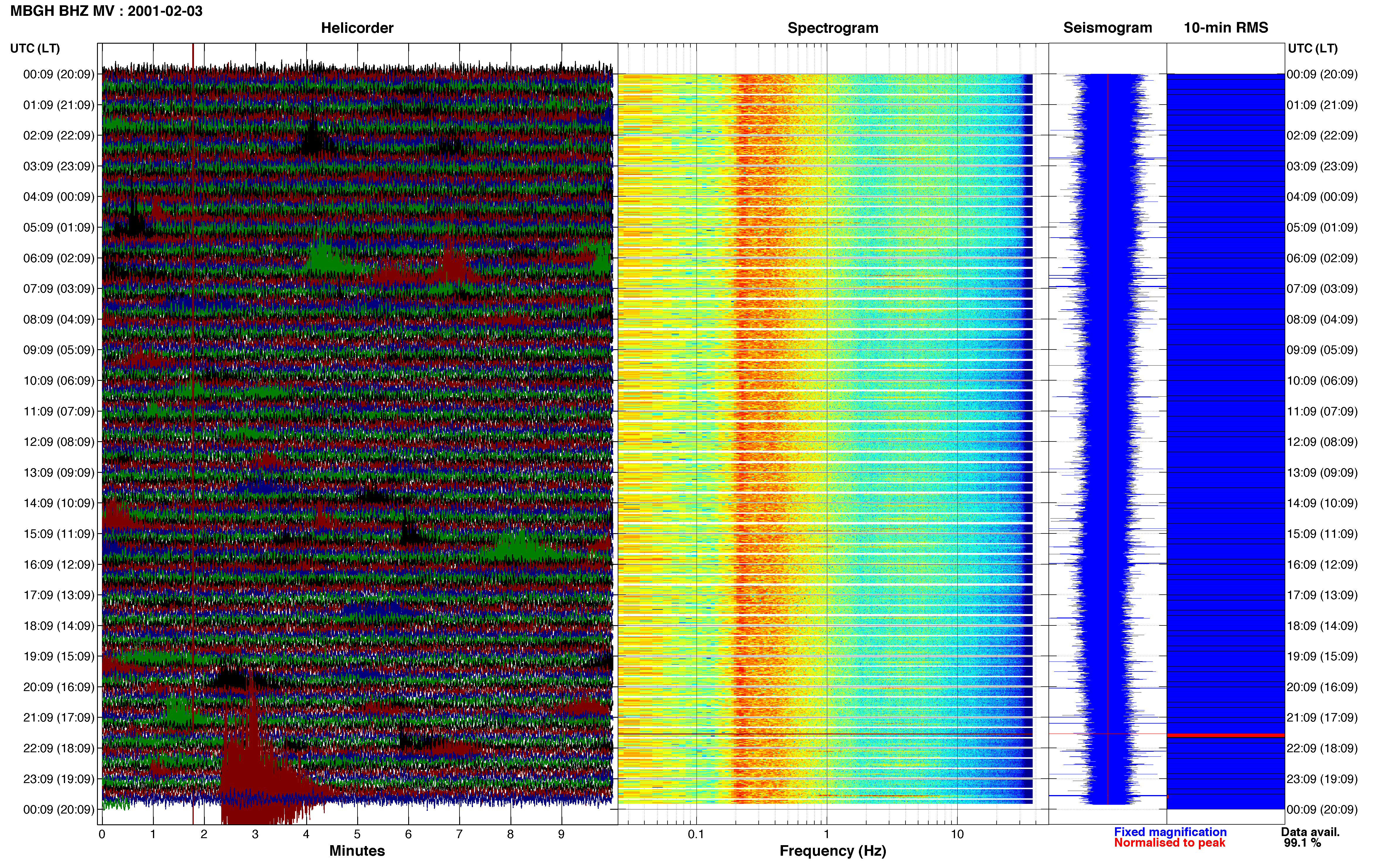Click the 'Fixed magnification' legend text
Image resolution: width=1389 pixels, height=868 pixels.
(x=1170, y=832)
